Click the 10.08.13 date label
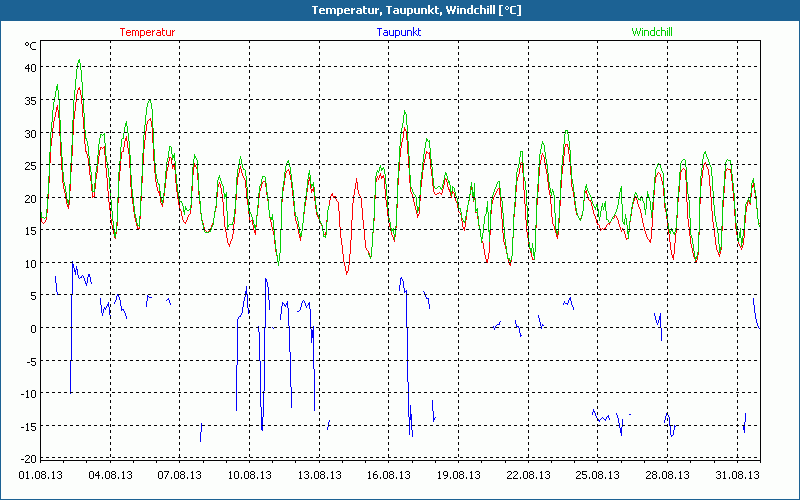The height and width of the screenshot is (500, 800). (250, 476)
